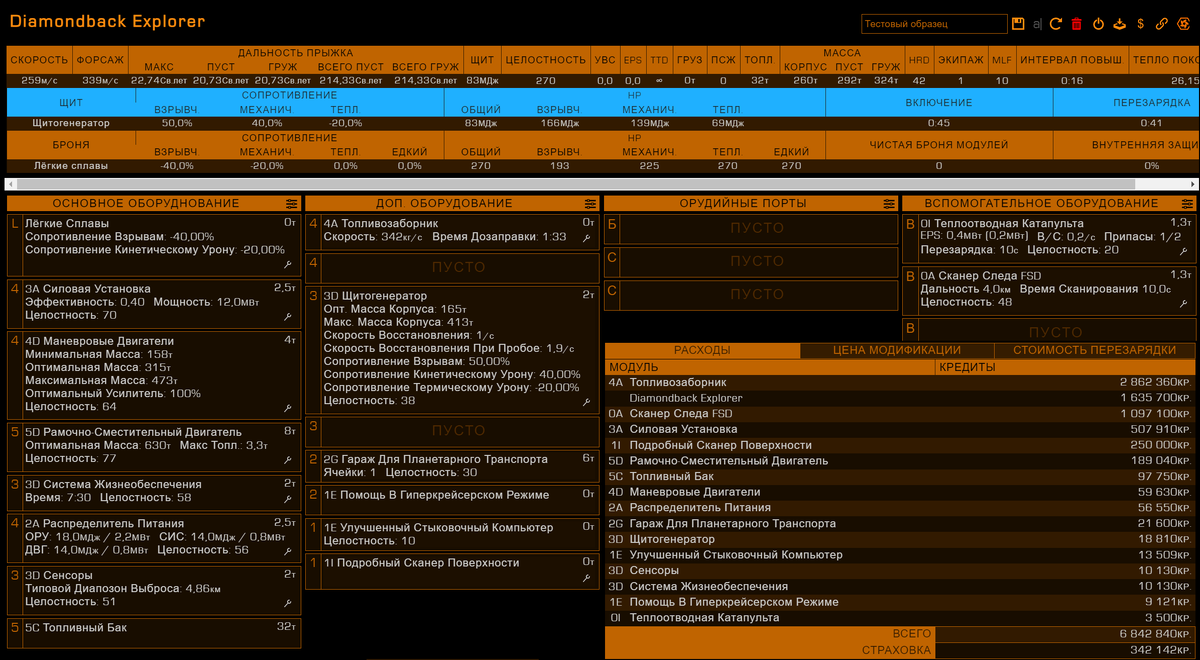
Task: Open 2G Гараж Для Планетарного Транспорта slot
Action: tap(452, 465)
